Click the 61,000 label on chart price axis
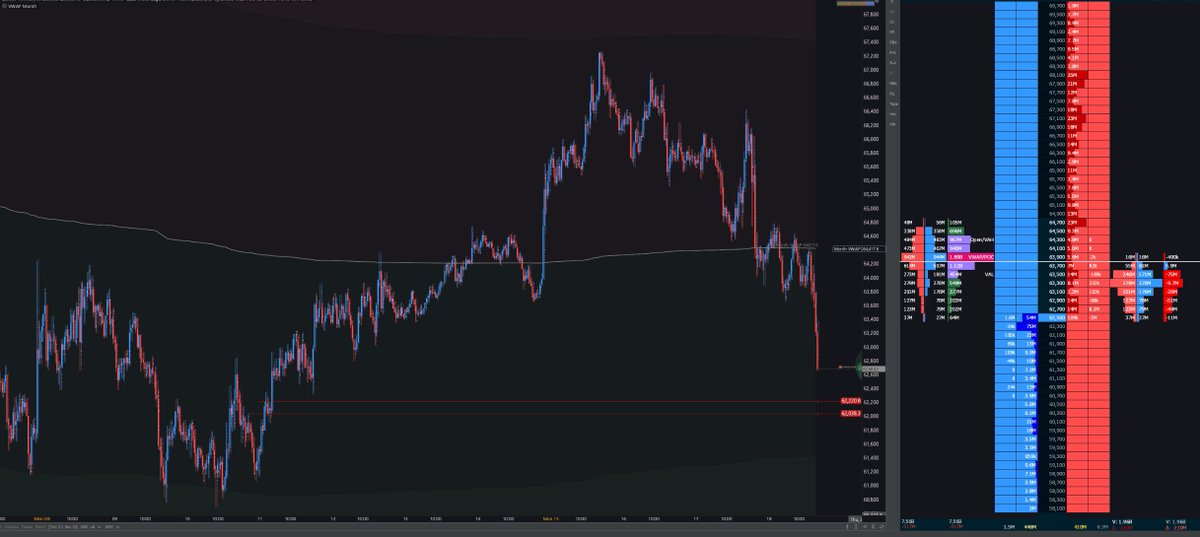 point(870,485)
